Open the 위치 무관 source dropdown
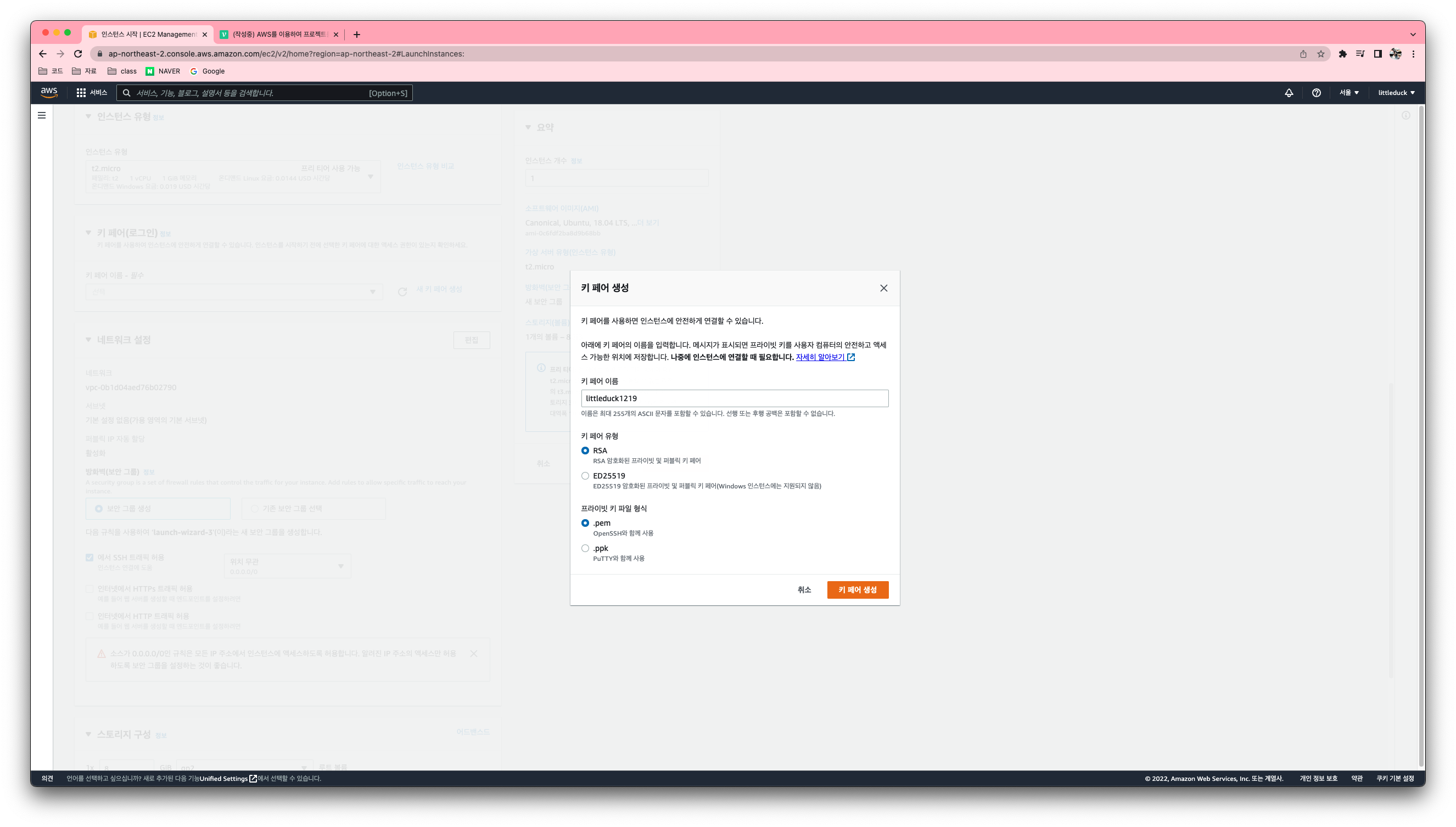This screenshot has height=827, width=1456. 288,566
